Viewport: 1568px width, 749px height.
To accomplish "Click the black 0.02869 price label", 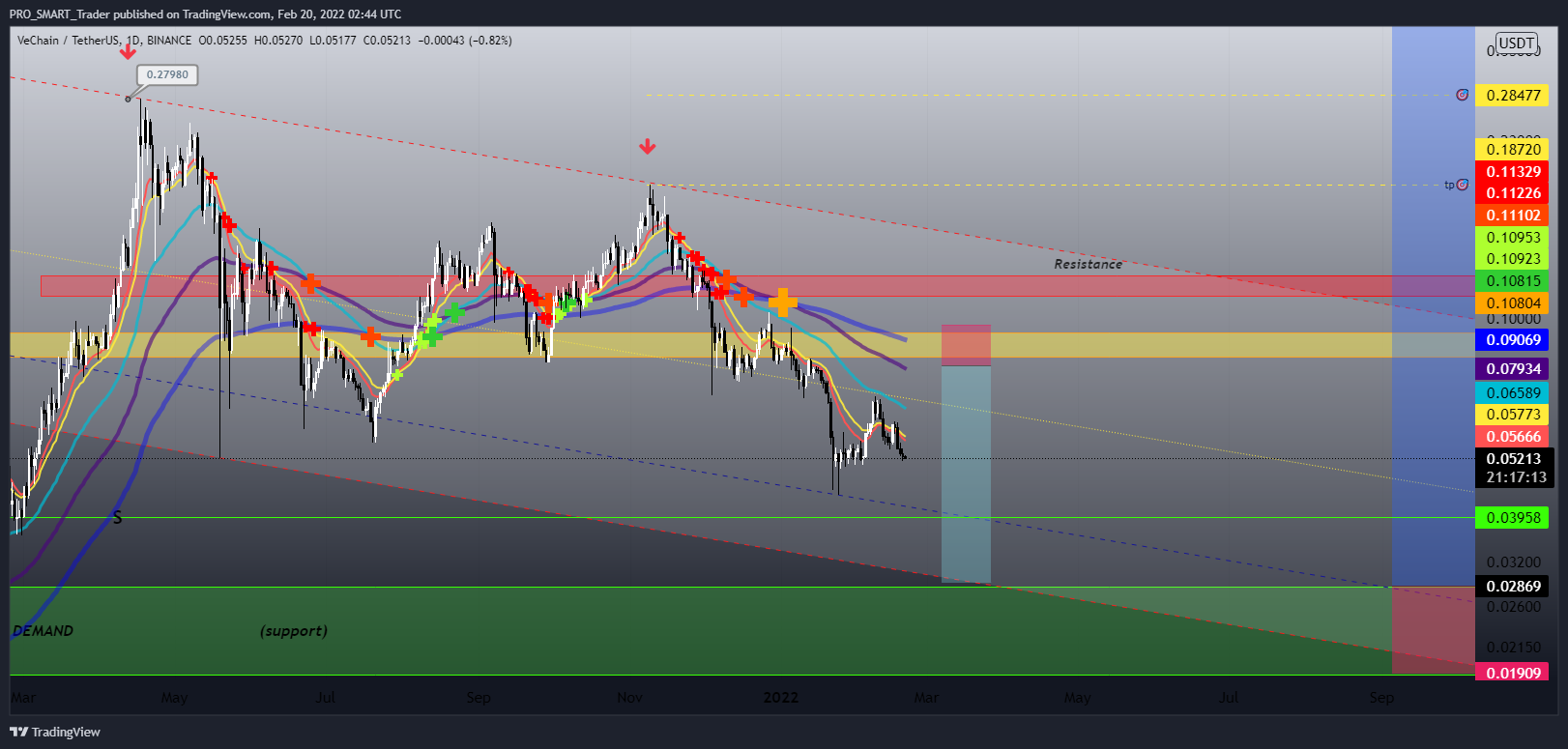I will (x=1512, y=587).
